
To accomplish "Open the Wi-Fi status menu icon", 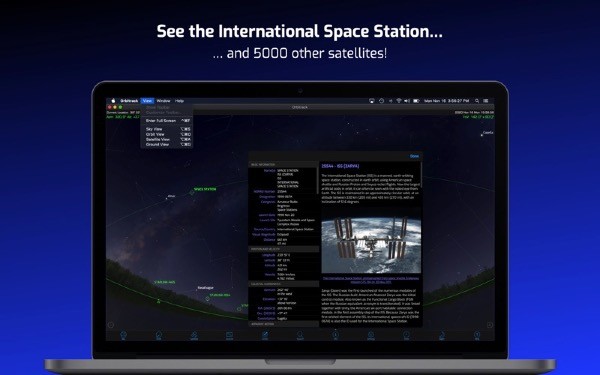I will (399, 101).
